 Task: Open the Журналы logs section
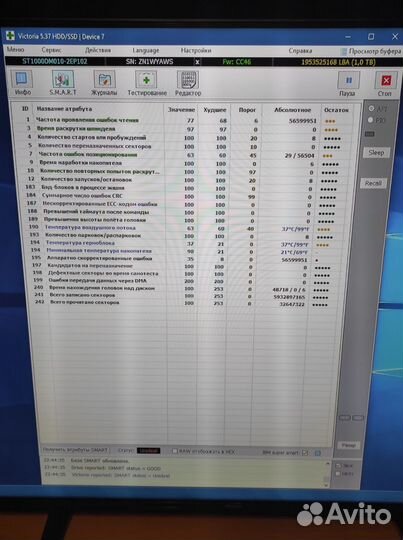[x=104, y=83]
